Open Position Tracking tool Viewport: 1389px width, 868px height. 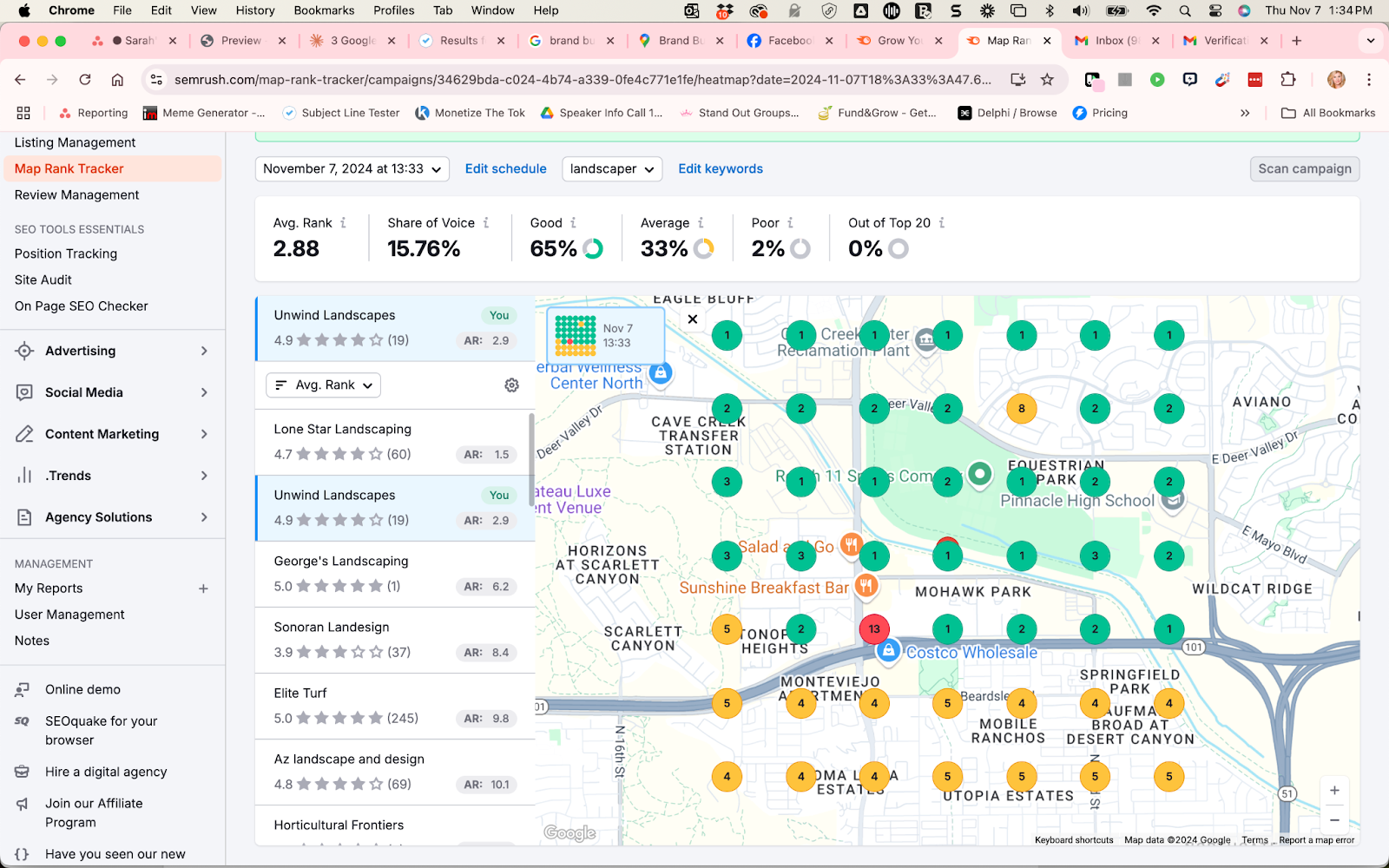point(66,254)
